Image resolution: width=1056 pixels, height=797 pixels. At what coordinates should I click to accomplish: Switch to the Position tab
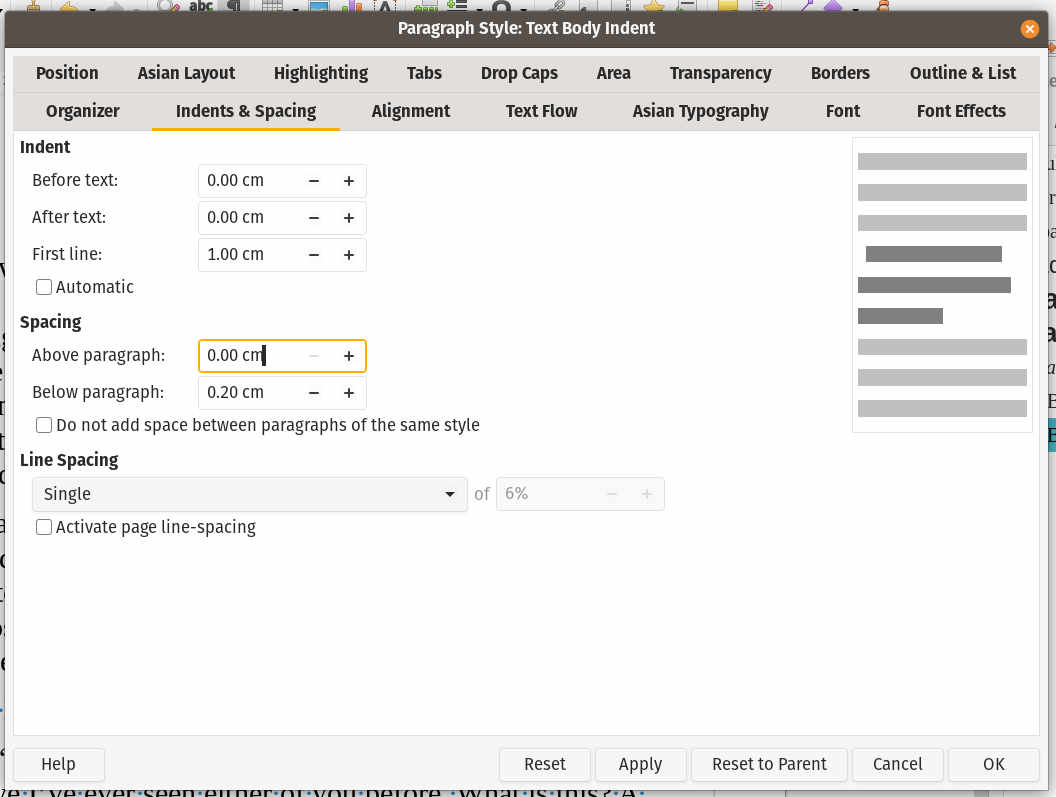pos(67,73)
